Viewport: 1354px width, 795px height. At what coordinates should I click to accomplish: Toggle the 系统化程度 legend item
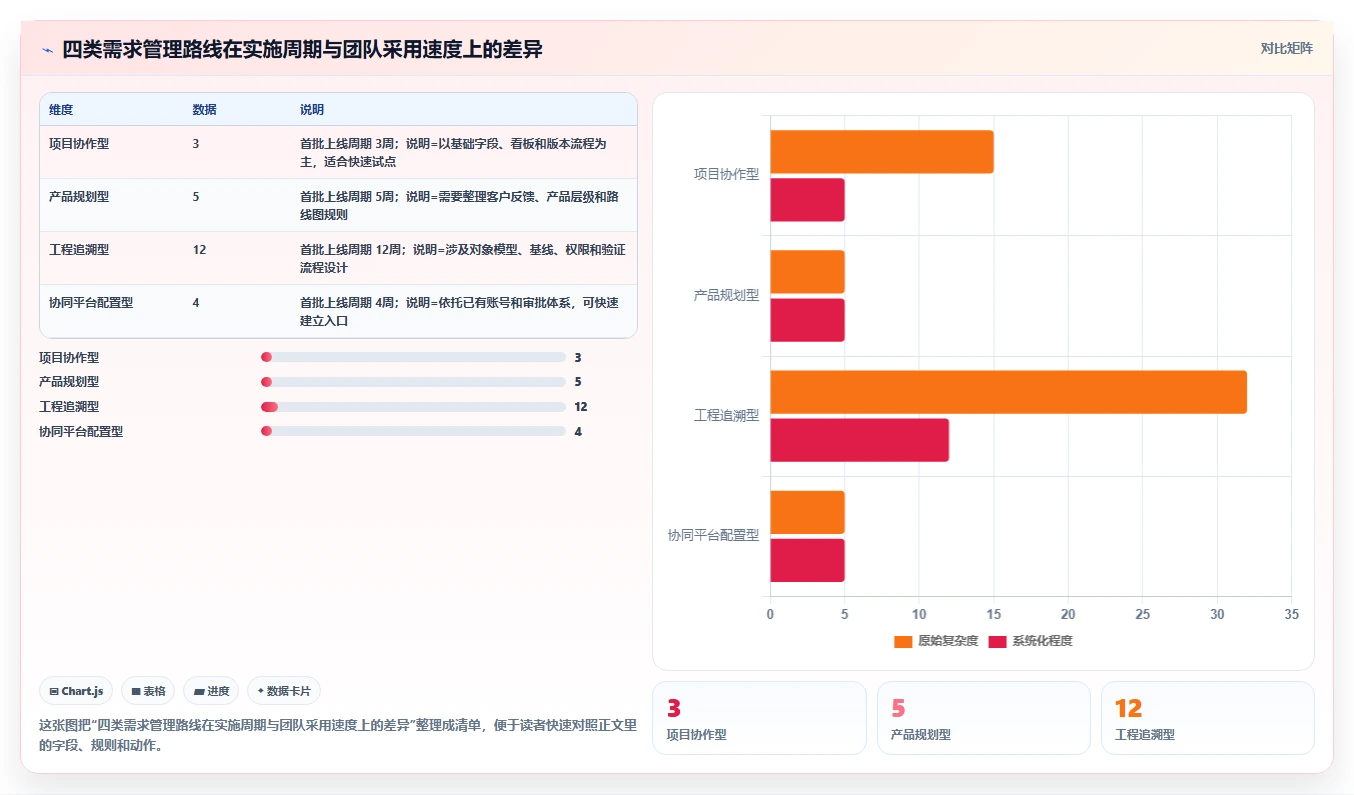[1030, 641]
